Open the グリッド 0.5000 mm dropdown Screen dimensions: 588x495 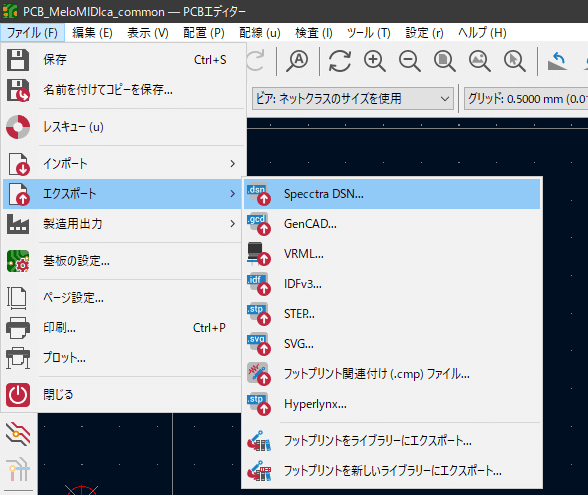tap(526, 99)
